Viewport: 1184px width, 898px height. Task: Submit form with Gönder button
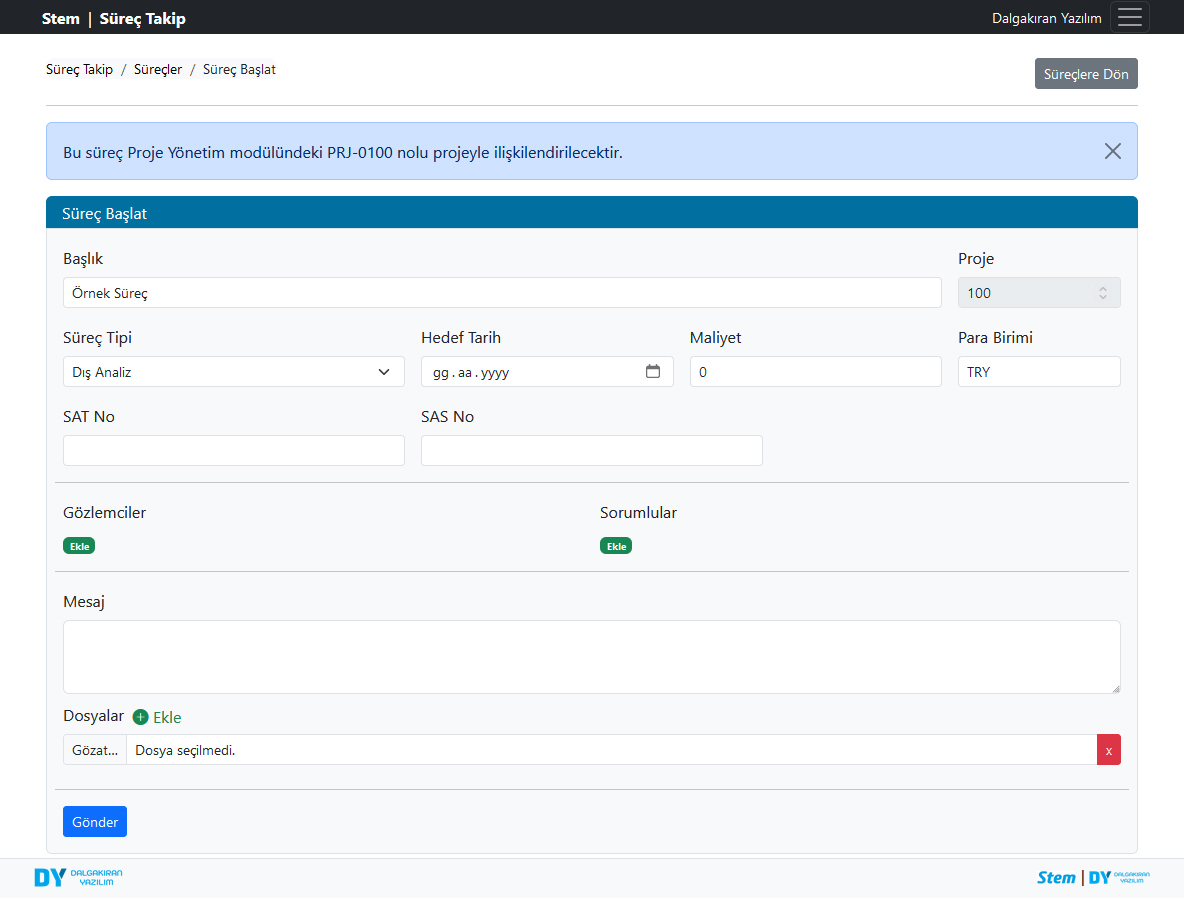95,822
